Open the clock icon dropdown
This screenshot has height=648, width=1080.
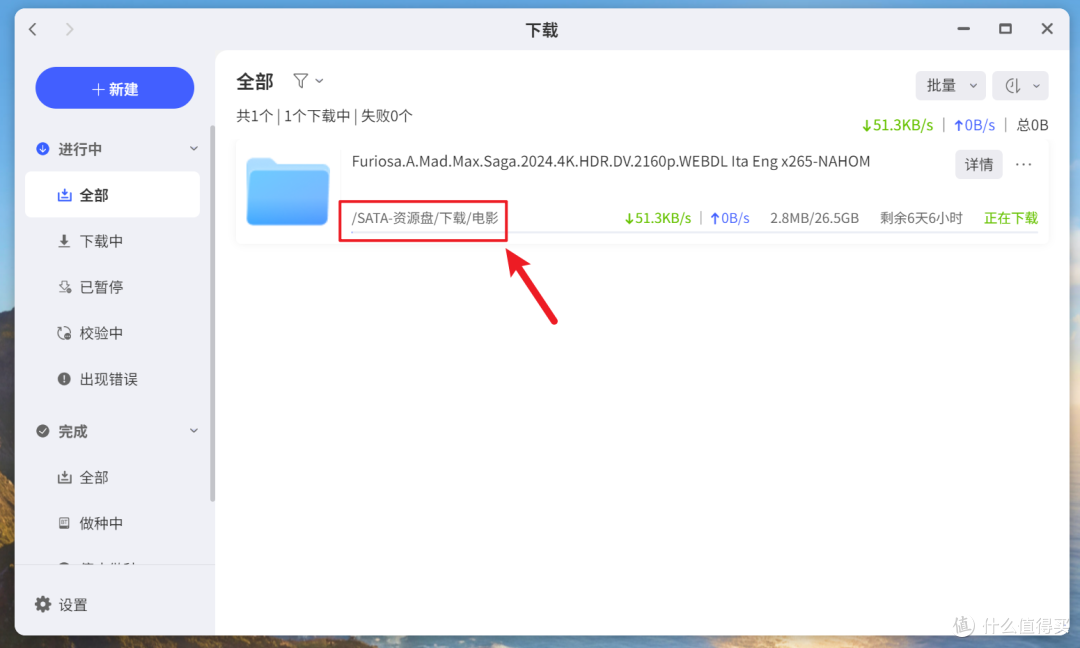click(x=1020, y=85)
